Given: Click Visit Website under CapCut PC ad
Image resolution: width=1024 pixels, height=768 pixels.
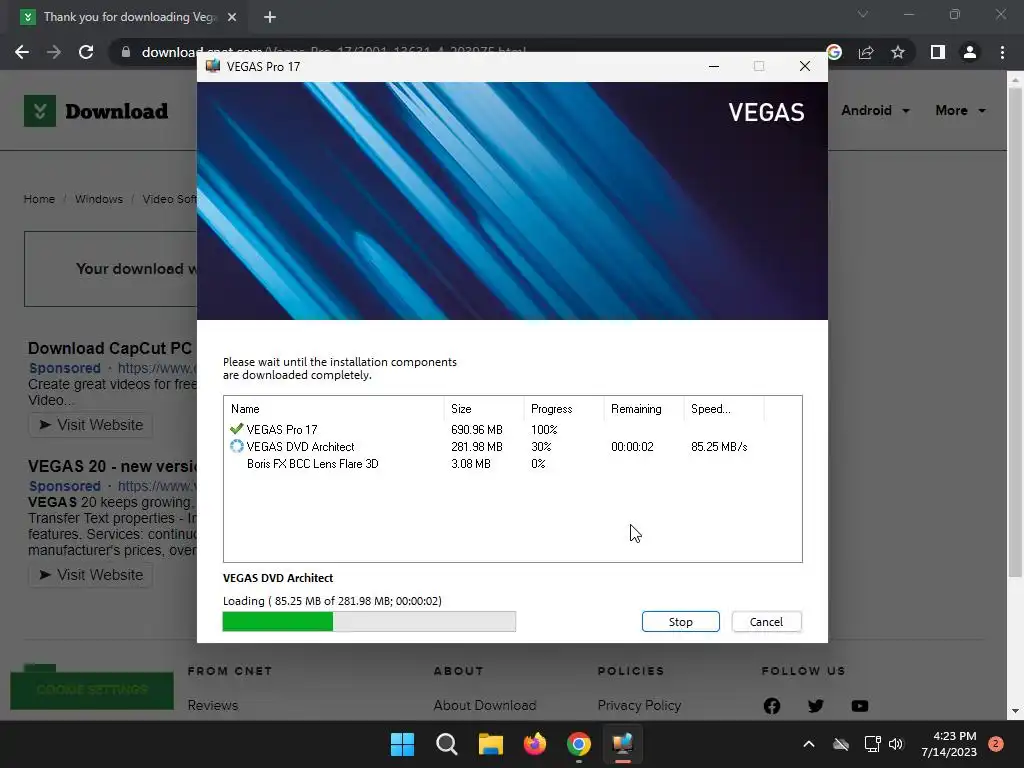Looking at the screenshot, I should coord(91,425).
